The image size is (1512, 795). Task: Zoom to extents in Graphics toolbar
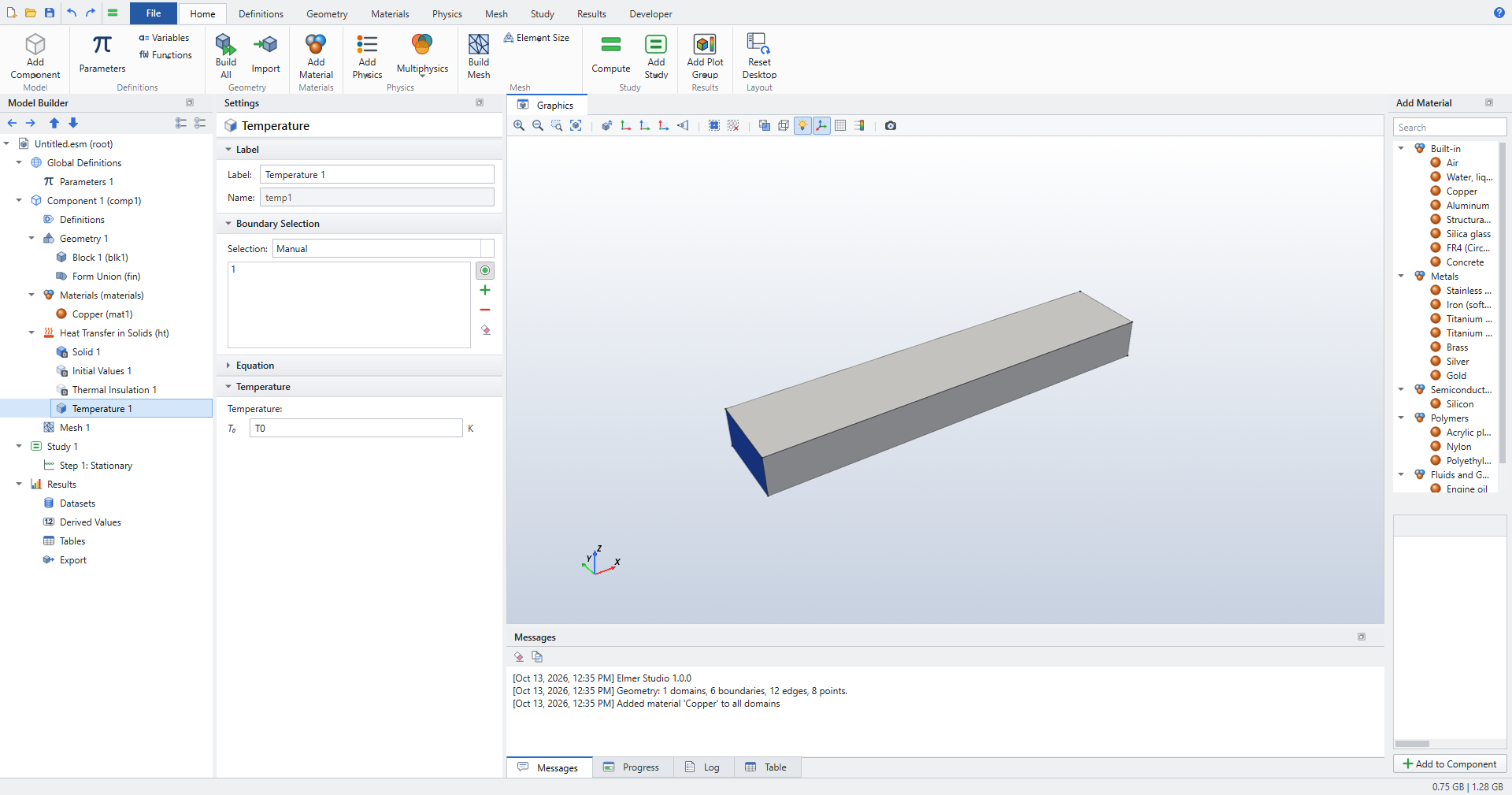pyautogui.click(x=576, y=125)
